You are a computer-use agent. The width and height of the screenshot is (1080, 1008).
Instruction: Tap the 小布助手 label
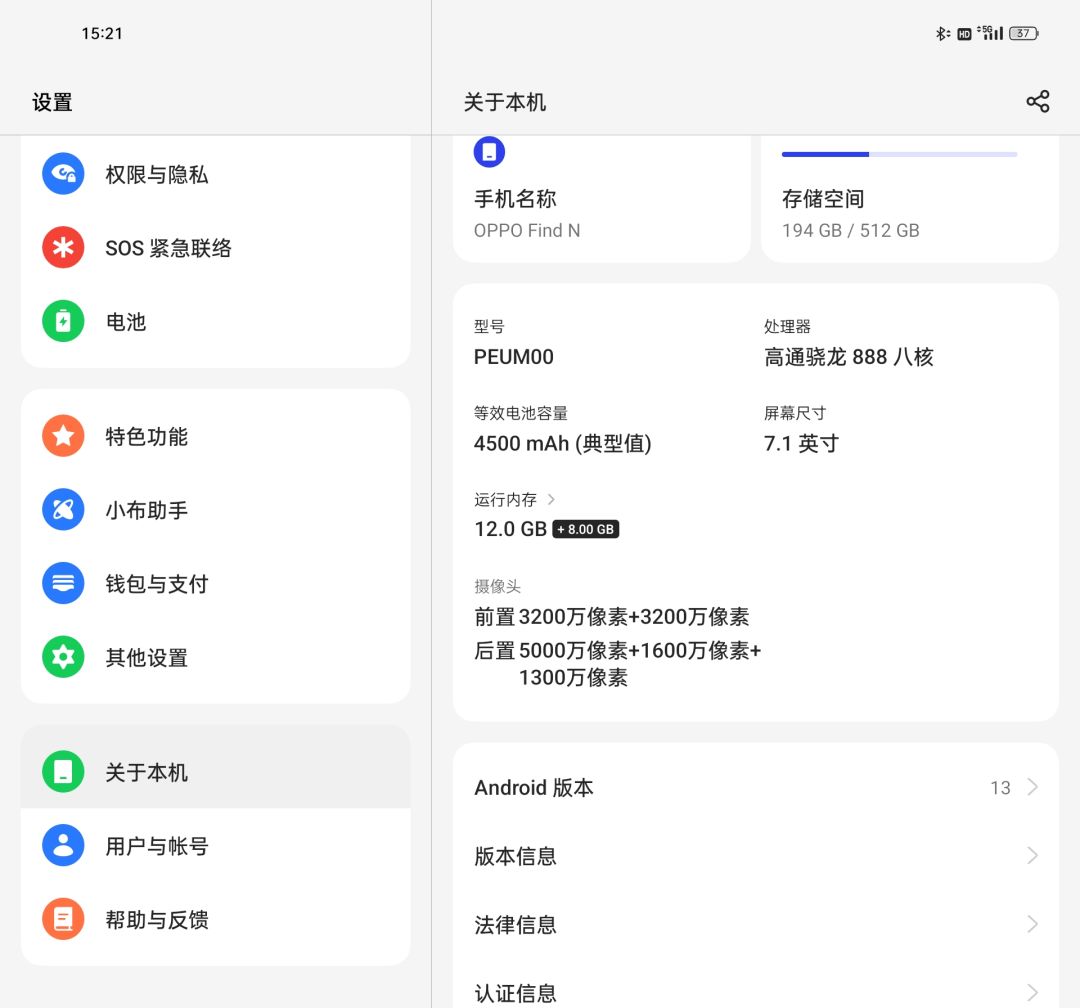point(147,510)
